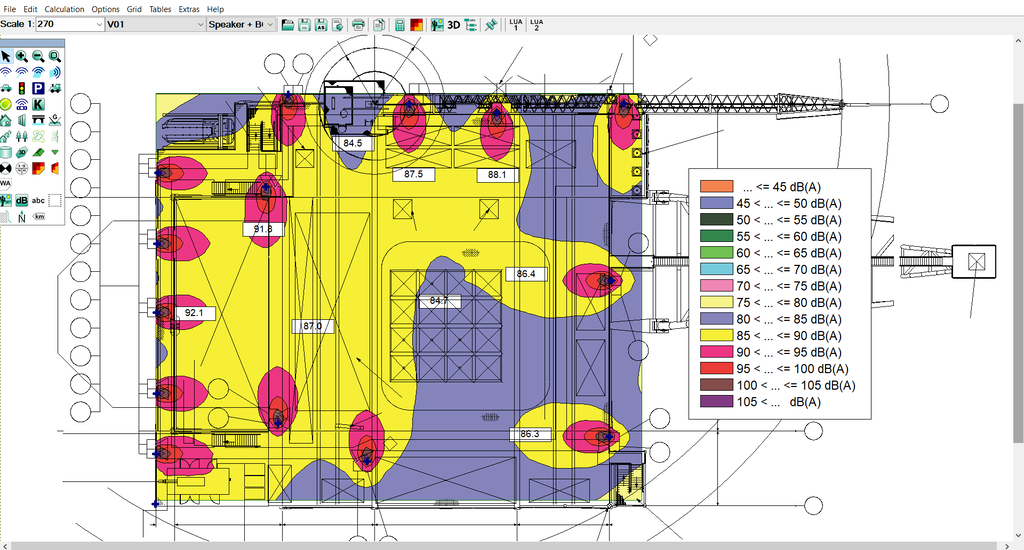Expand the Scale 270 dropdown
Viewport: 1024px width, 550px height.
tap(98, 24)
